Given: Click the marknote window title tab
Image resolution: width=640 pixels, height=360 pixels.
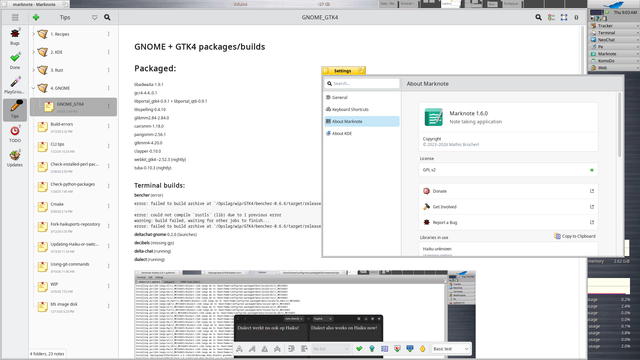Looking at the screenshot, I should (x=34, y=4).
